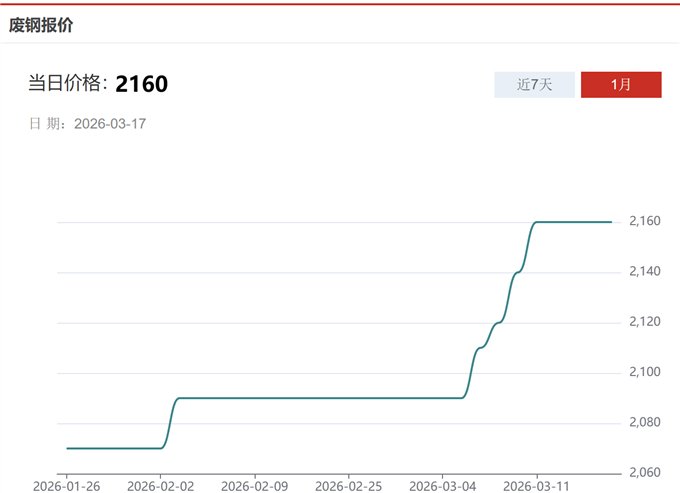Screen dimensions: 680x493
Task: Click the 2026-03-04 x-axis label
Action: 443,486
